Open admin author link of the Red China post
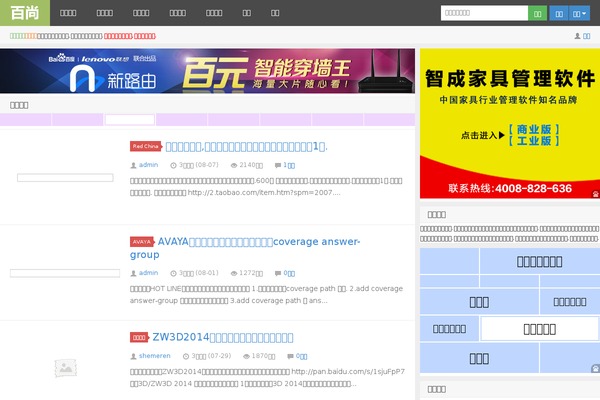This screenshot has height=400, width=600. (x=148, y=165)
